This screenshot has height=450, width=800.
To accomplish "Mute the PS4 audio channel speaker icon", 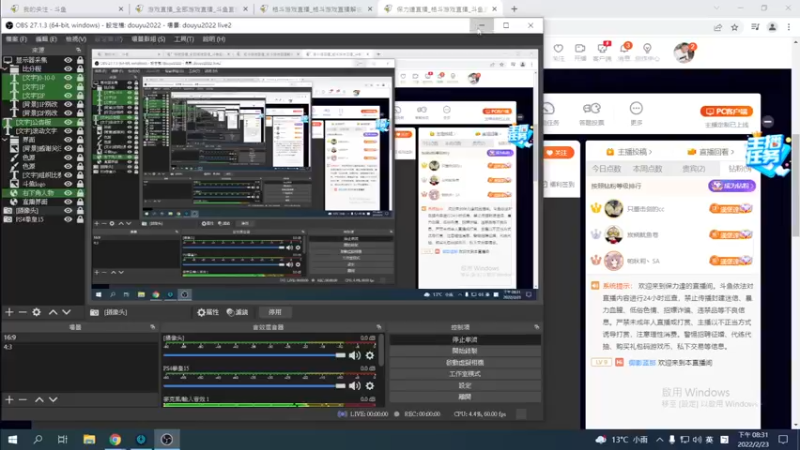I will click(355, 386).
